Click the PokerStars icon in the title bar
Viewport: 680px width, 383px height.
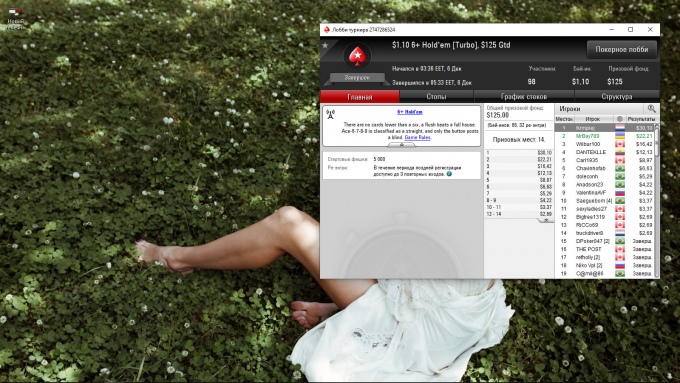pyautogui.click(x=327, y=29)
